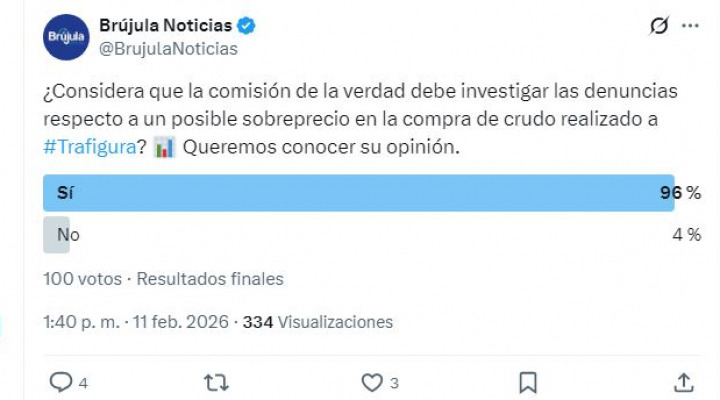This screenshot has height=400, width=720.
Task: Bookmark this post
Action: click(x=528, y=381)
